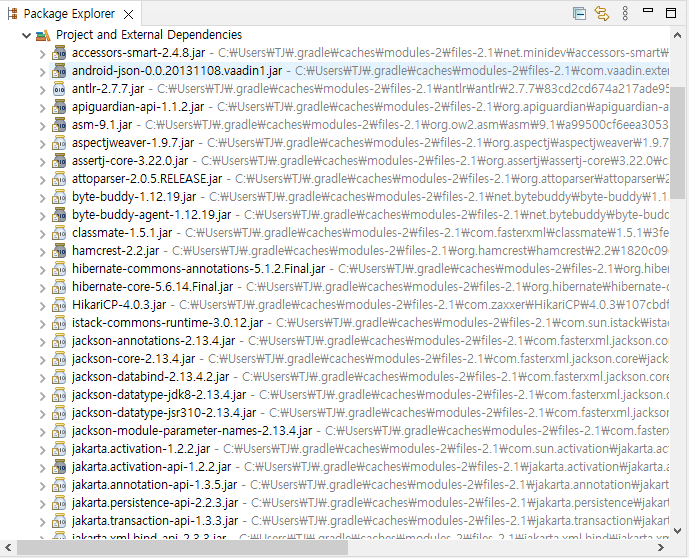Select jakarta.annotation-api-1.3.5.jar entry
689x558 pixels.
(x=359, y=486)
